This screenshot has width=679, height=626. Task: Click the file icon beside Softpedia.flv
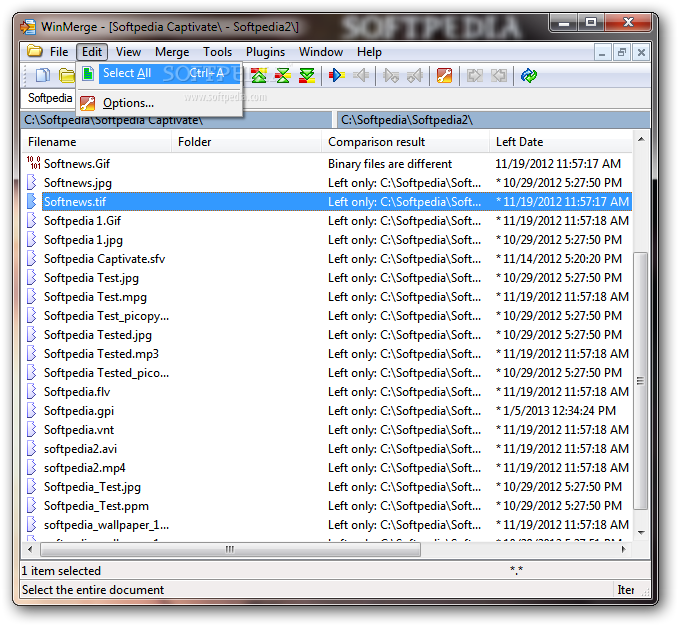[x=32, y=391]
